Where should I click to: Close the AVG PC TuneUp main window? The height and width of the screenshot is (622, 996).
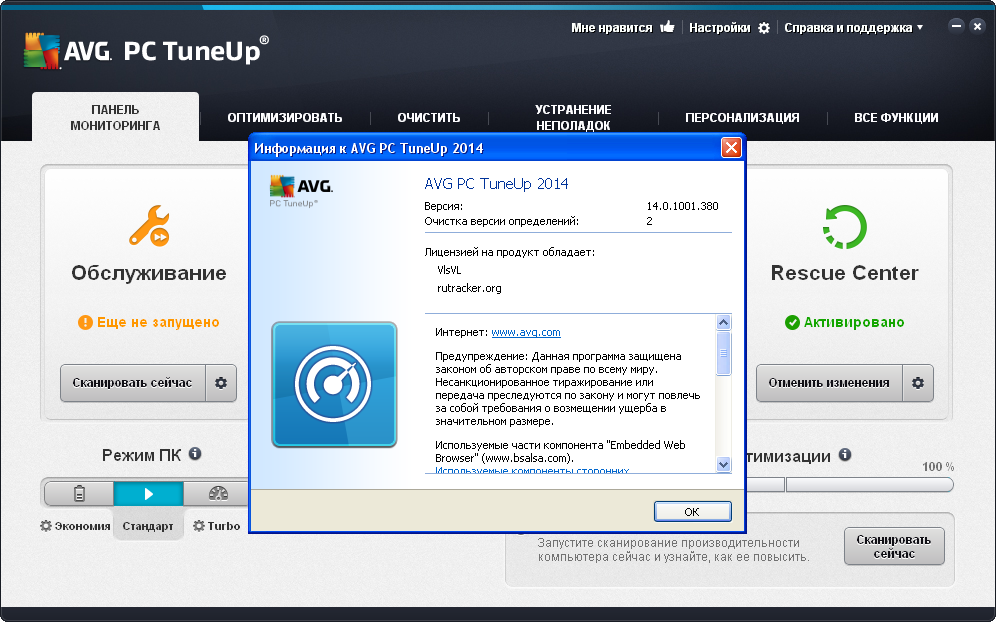coord(977,26)
